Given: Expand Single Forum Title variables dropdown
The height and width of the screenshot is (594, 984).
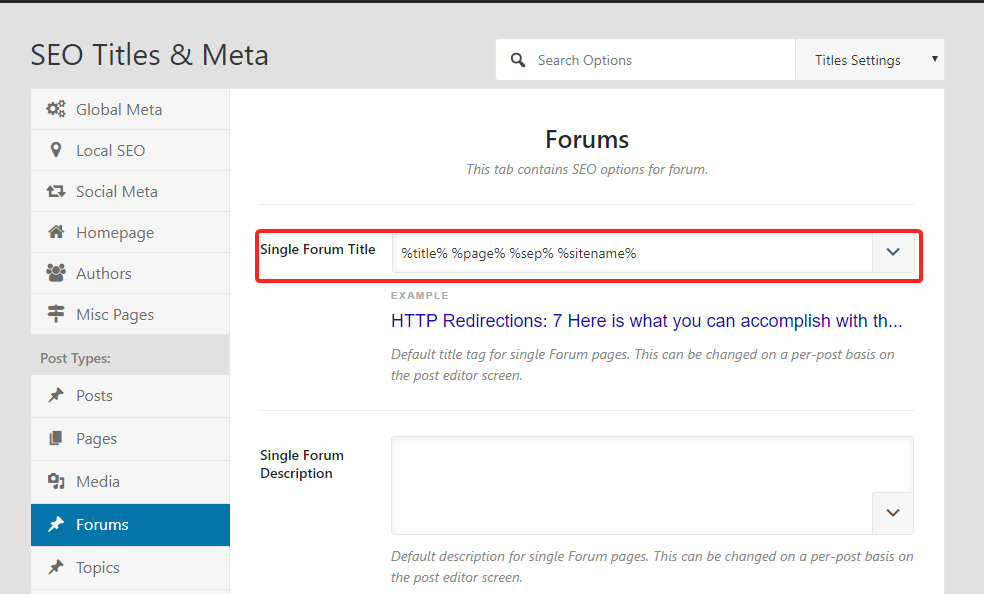Looking at the screenshot, I should [x=893, y=252].
